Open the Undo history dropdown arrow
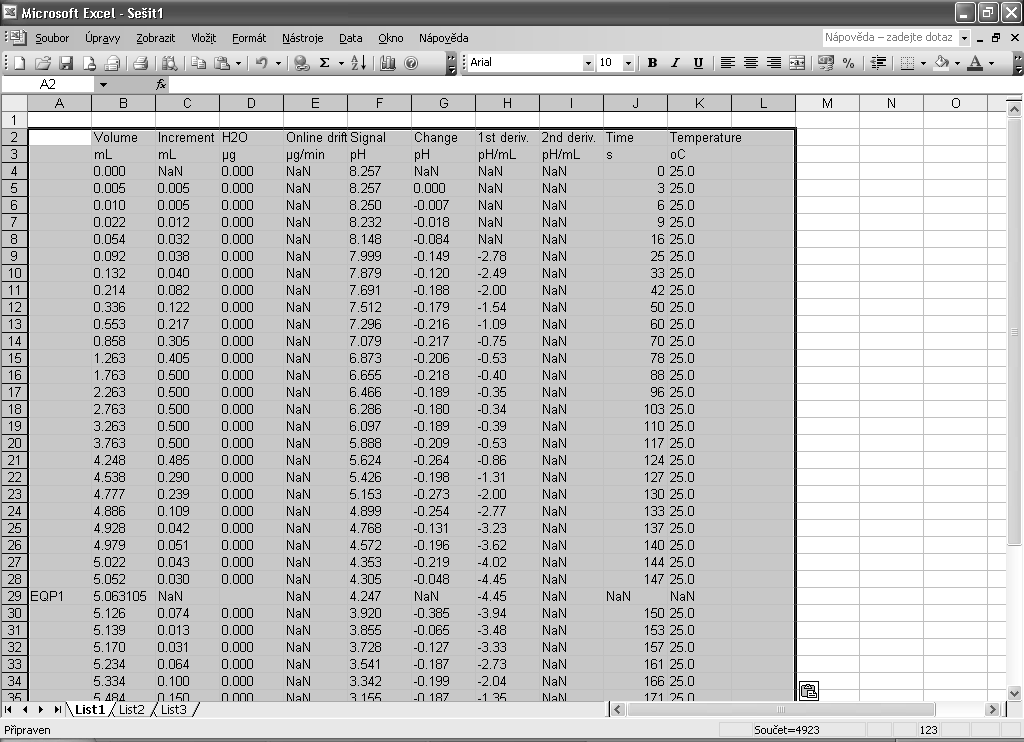Screen dimensions: 1024x742 278,63
